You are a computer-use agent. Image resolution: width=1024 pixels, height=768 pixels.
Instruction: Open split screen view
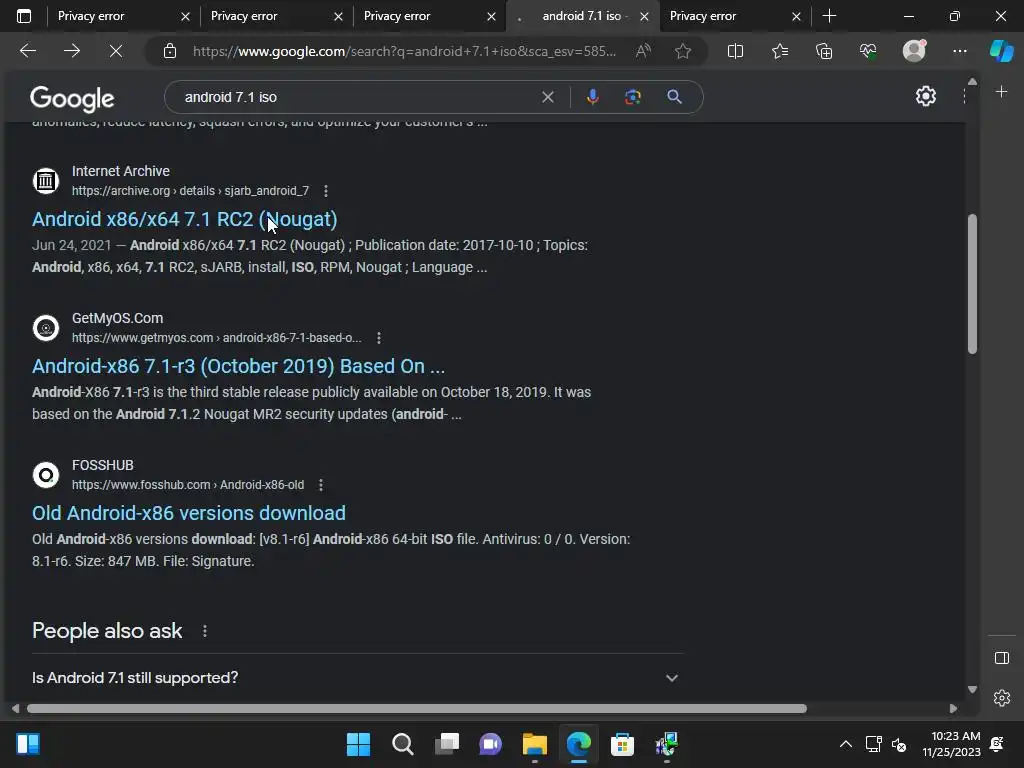pyautogui.click(x=735, y=51)
